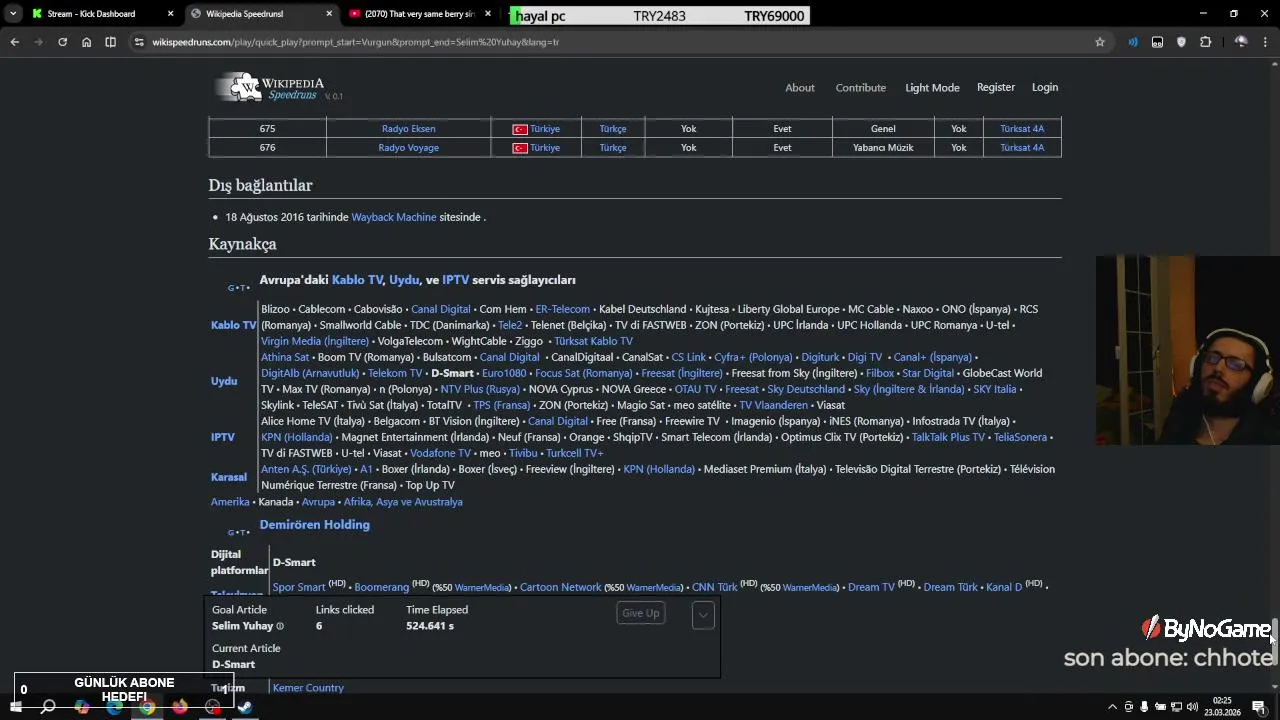The image size is (1280, 720).
Task: Click the info icon beside Selim Yuhay
Action: 280,627
